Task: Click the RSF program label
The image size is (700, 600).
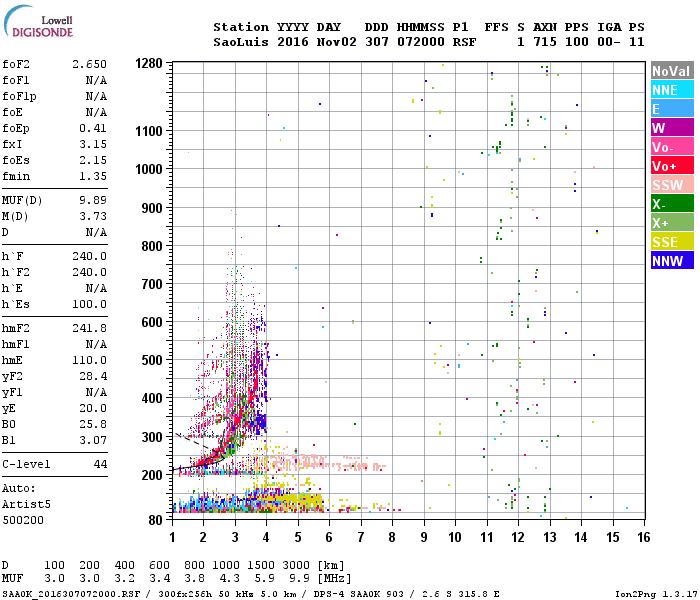Action: coord(464,42)
